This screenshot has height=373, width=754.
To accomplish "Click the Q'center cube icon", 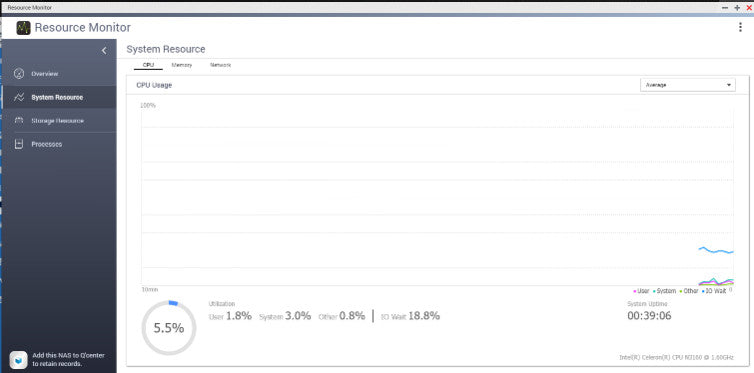I will point(18,360).
